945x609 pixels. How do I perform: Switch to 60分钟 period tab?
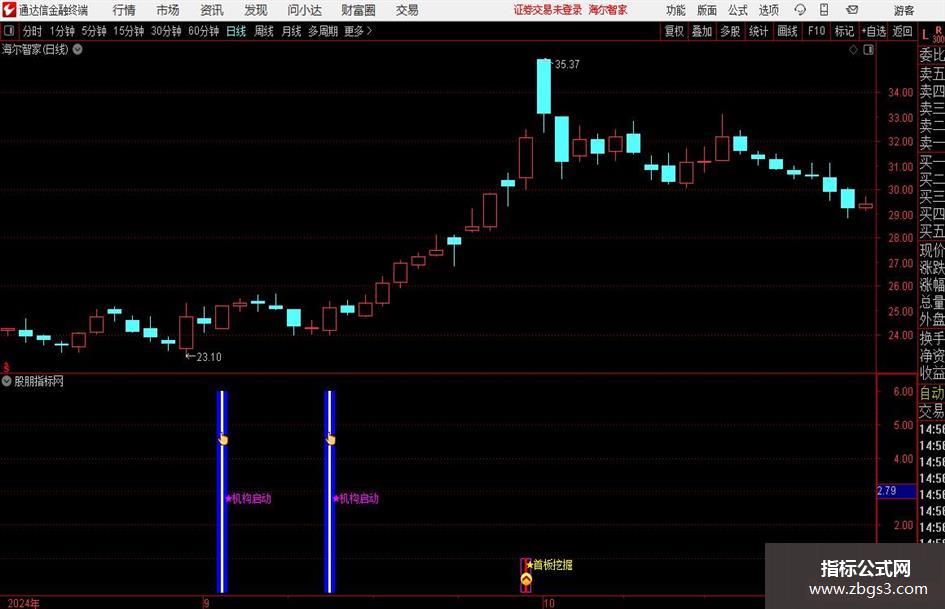[x=203, y=31]
